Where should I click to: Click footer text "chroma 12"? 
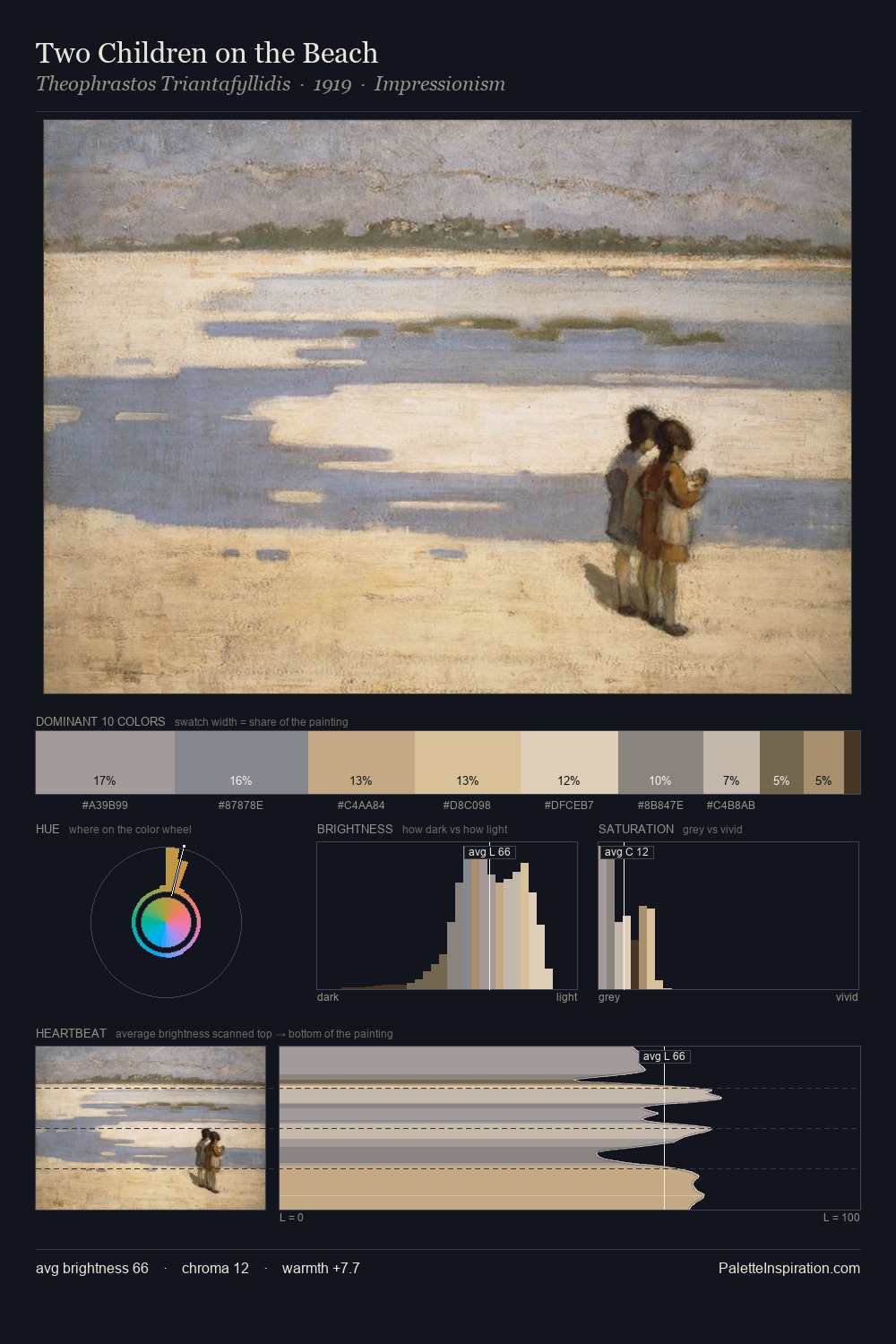(x=215, y=1268)
